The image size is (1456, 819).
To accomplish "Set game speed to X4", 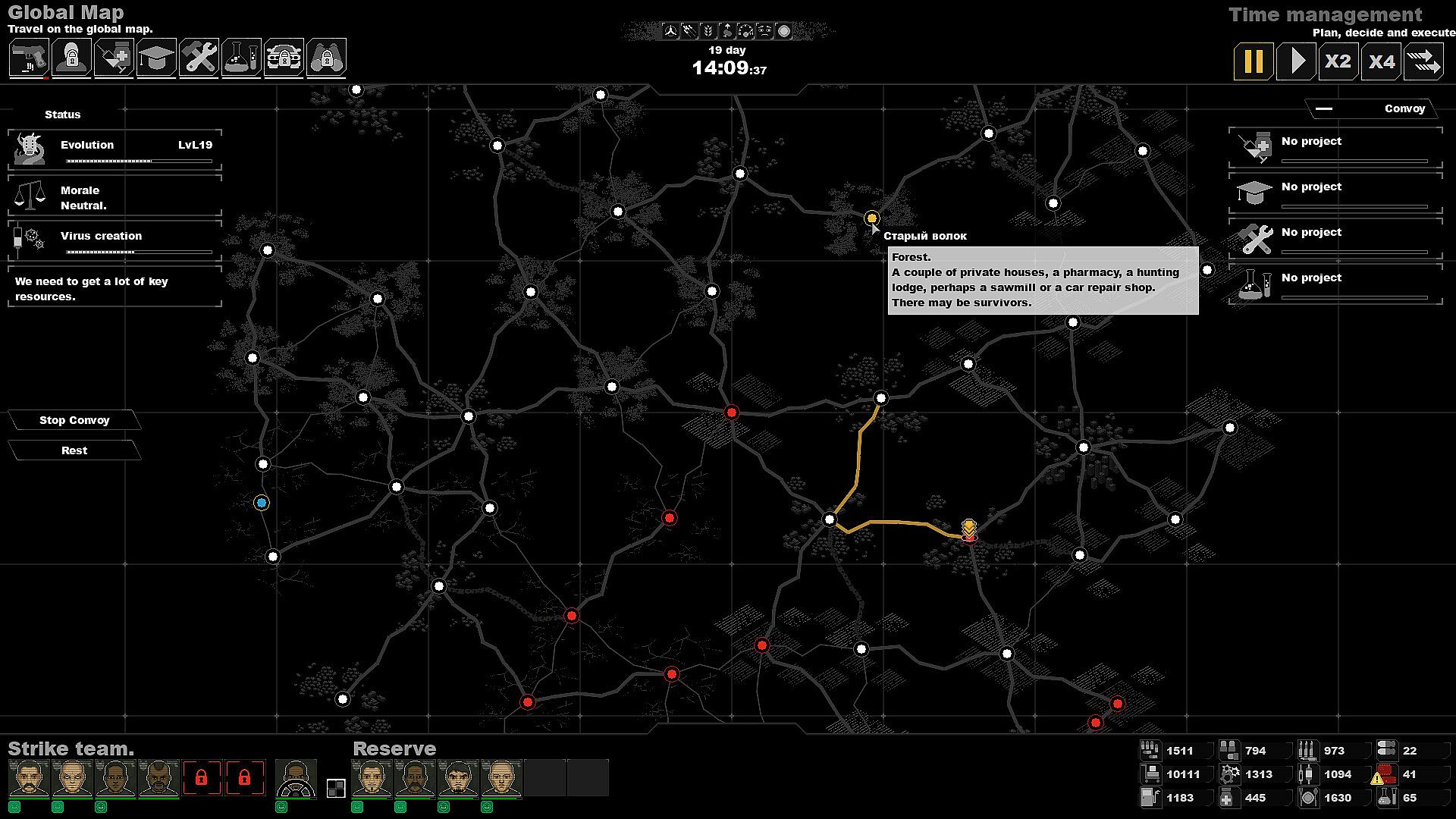I will point(1381,61).
